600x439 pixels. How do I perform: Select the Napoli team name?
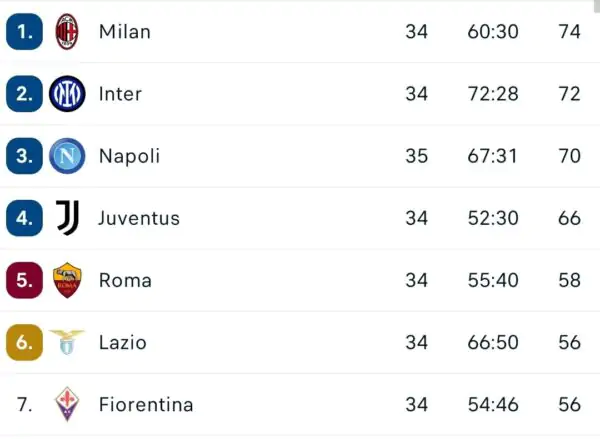point(129,156)
